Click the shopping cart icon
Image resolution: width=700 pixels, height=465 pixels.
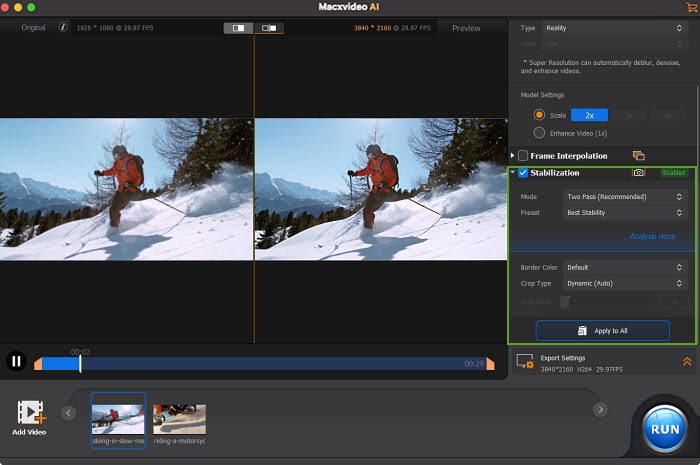pos(691,7)
